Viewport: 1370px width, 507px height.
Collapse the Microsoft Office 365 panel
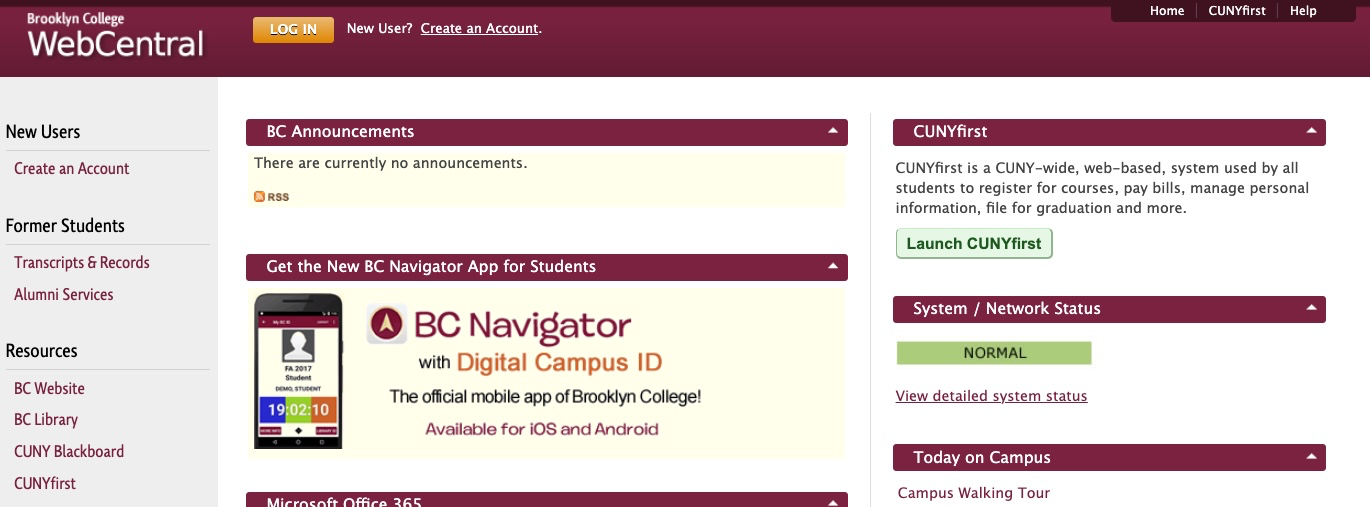tap(832, 501)
